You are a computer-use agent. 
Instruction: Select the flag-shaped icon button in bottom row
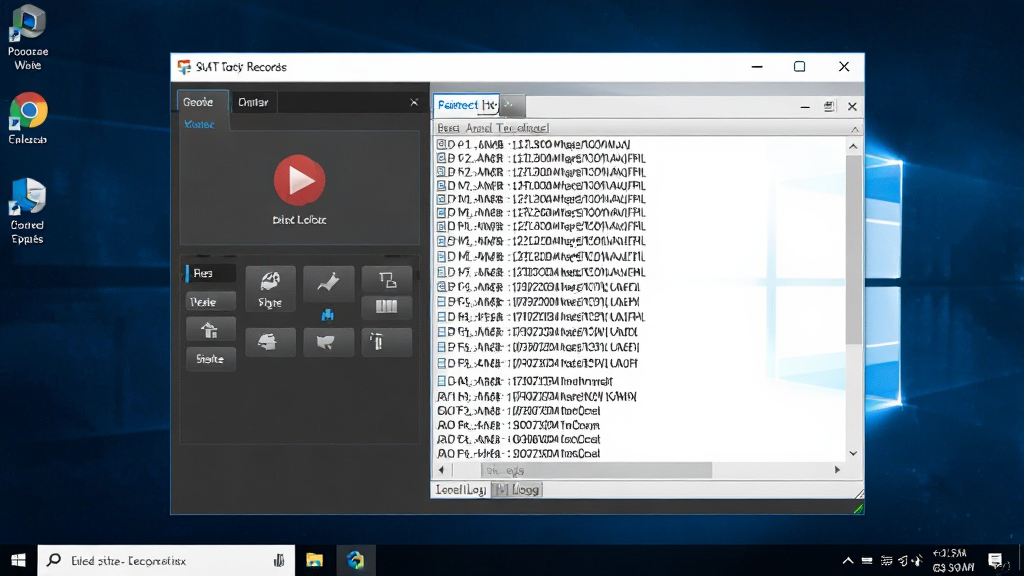coord(328,342)
